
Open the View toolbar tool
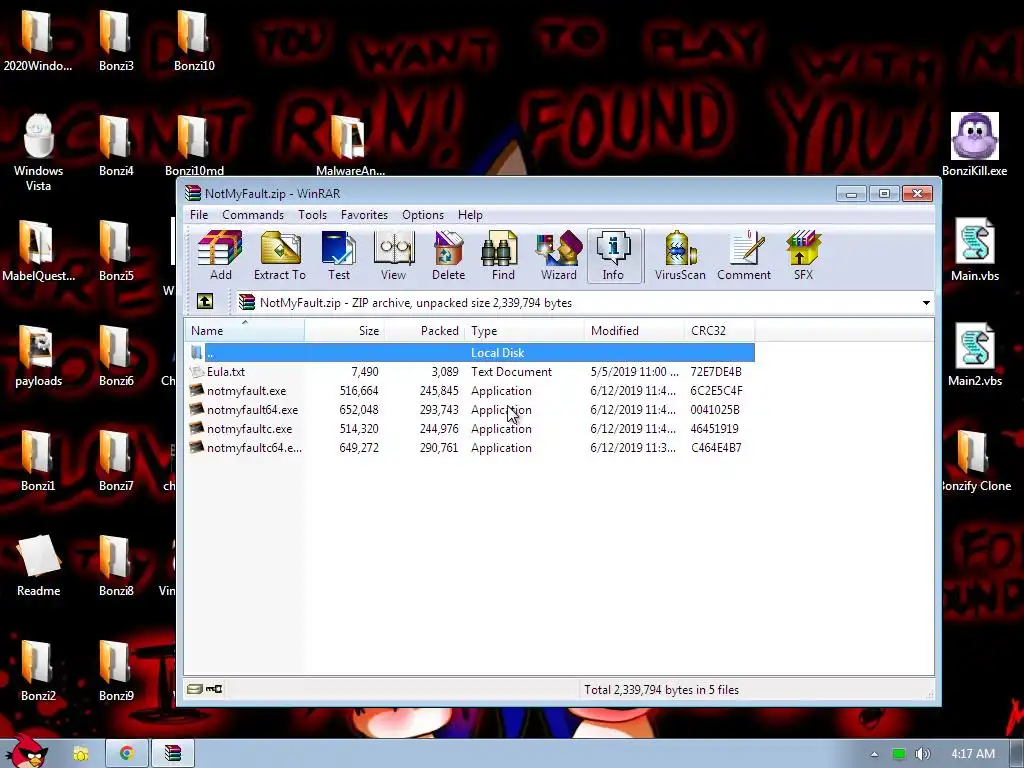coord(393,256)
